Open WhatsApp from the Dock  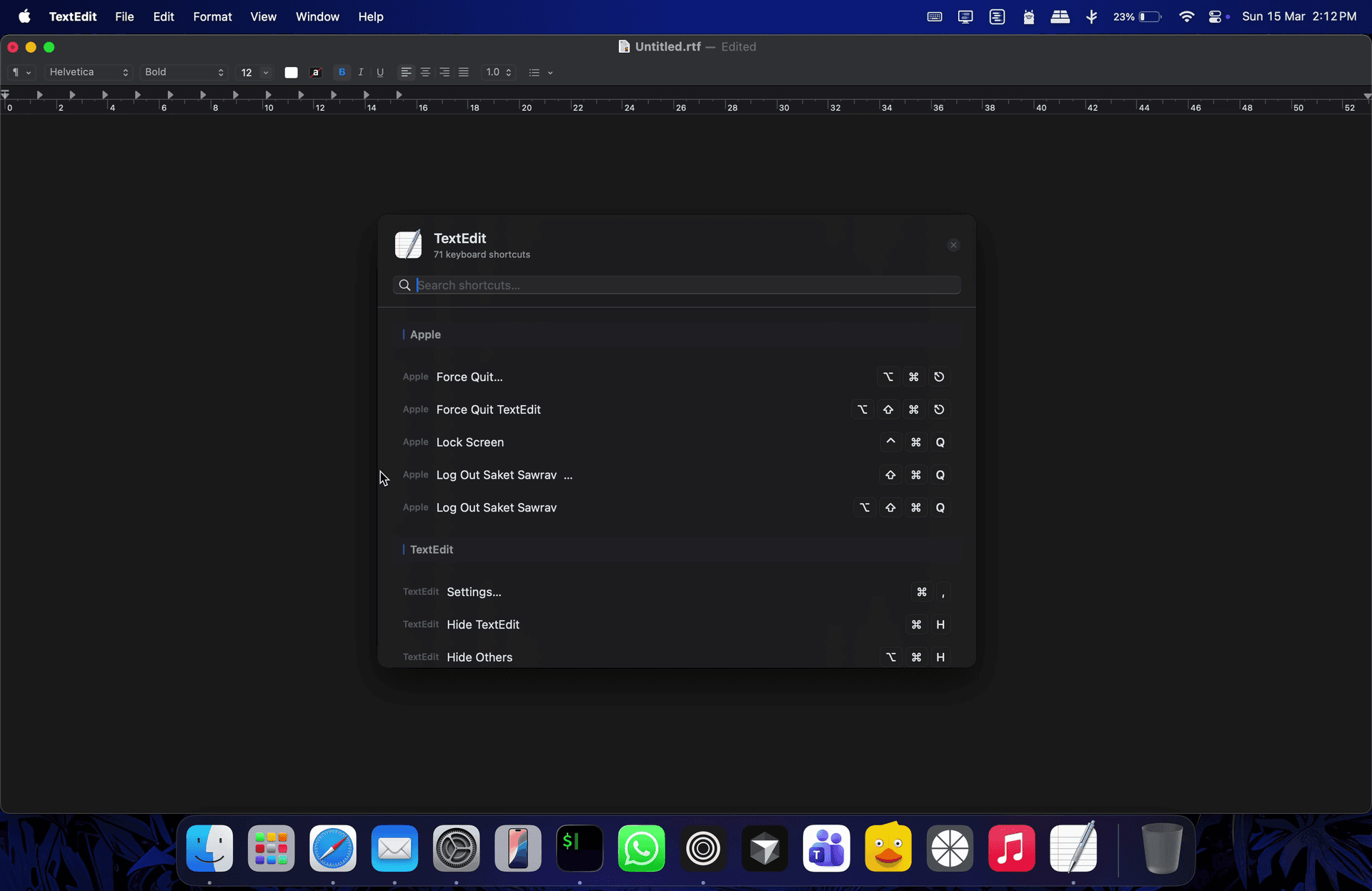641,848
